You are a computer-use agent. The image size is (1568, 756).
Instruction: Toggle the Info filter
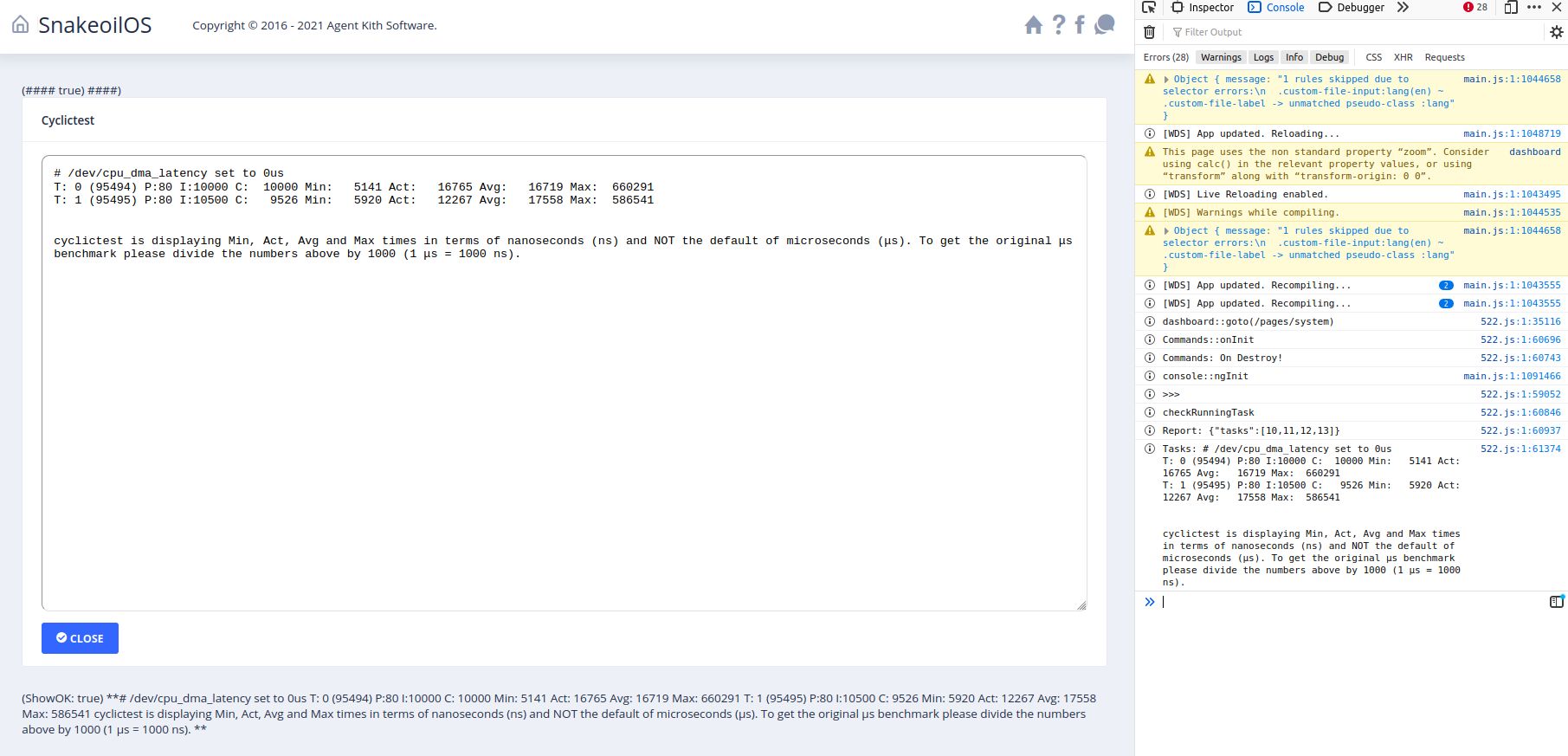click(x=1294, y=57)
